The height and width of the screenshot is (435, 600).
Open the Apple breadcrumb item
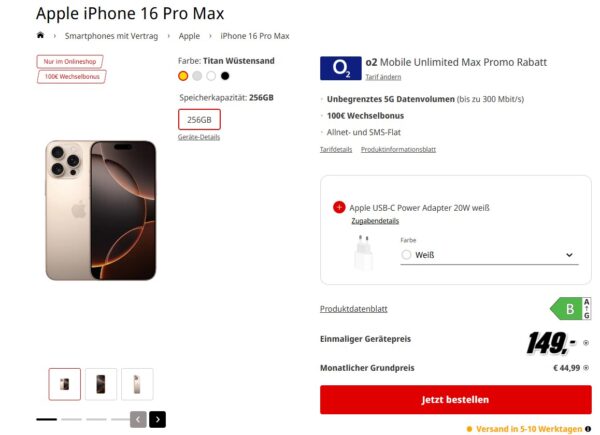point(189,36)
